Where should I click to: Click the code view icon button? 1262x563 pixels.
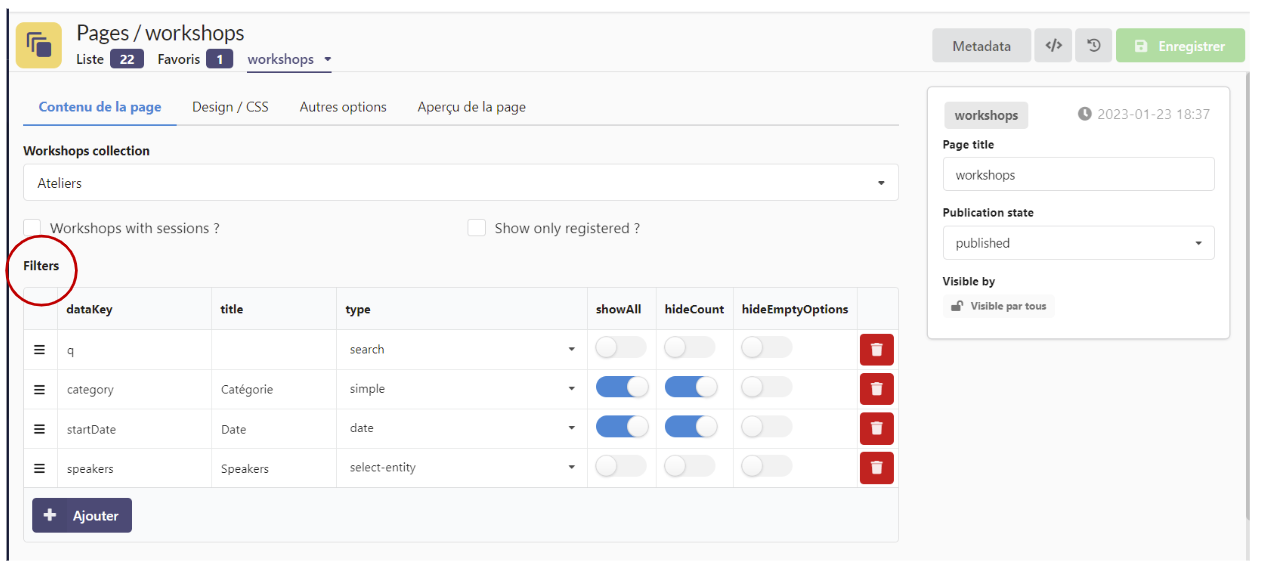click(1053, 46)
